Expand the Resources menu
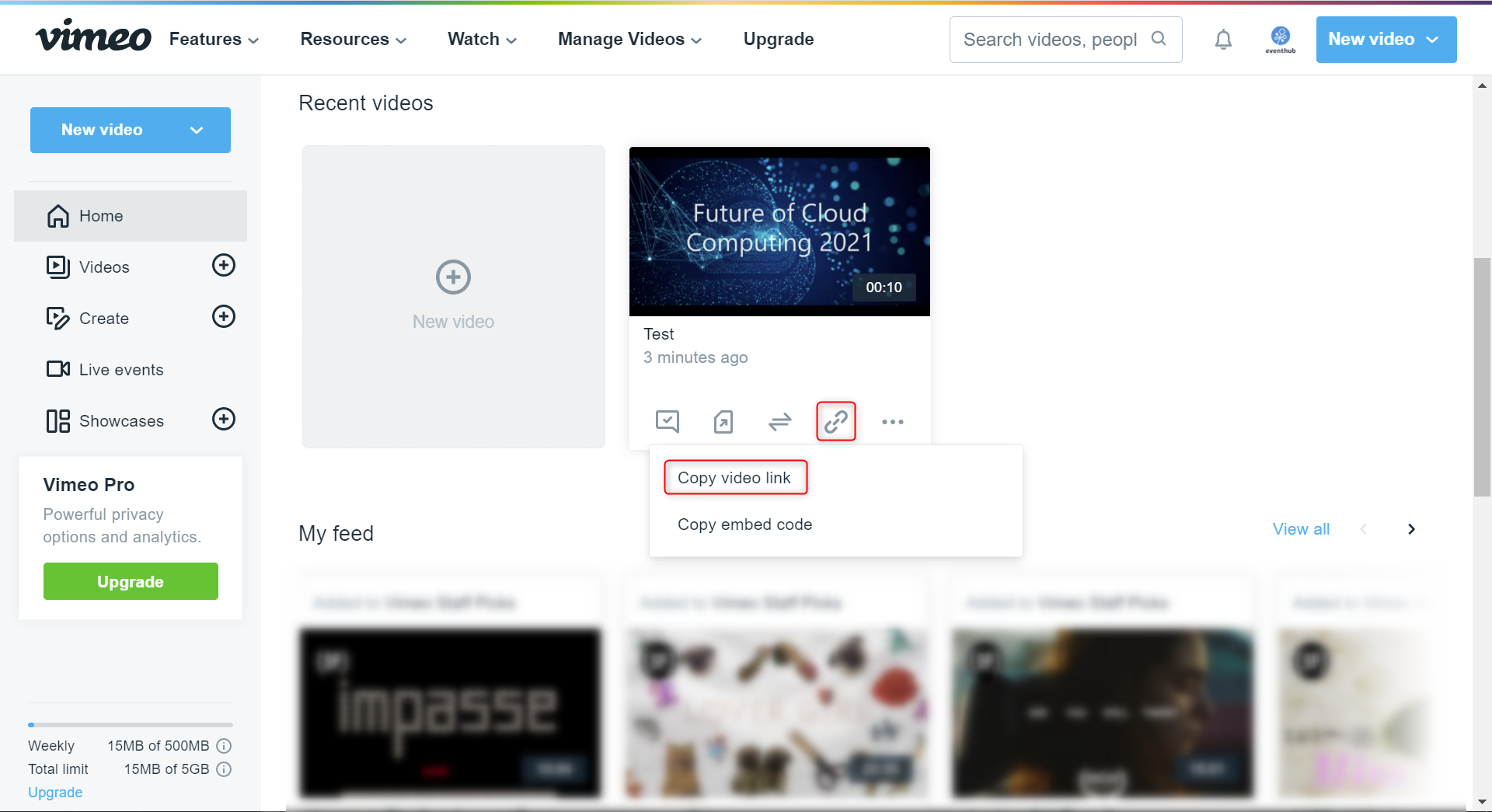The height and width of the screenshot is (812, 1492). pos(354,39)
